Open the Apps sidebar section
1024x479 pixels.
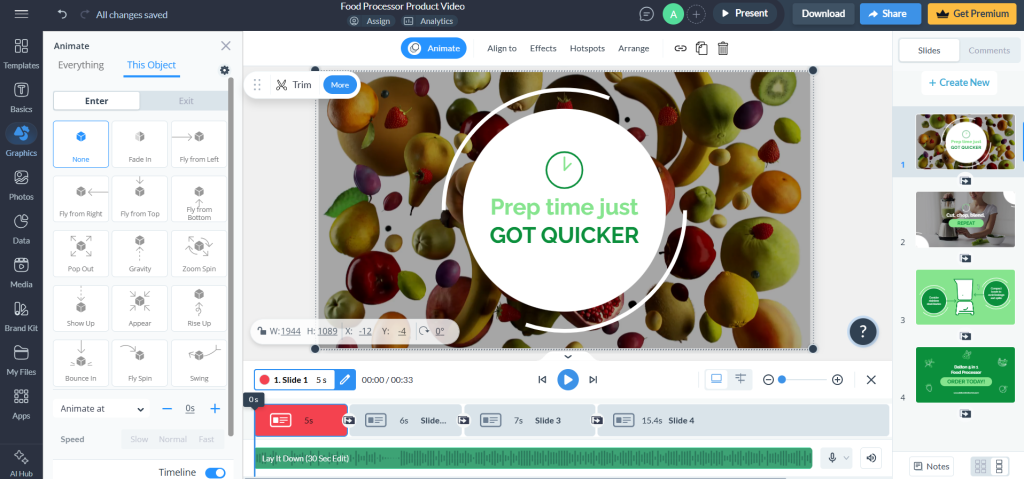21,404
